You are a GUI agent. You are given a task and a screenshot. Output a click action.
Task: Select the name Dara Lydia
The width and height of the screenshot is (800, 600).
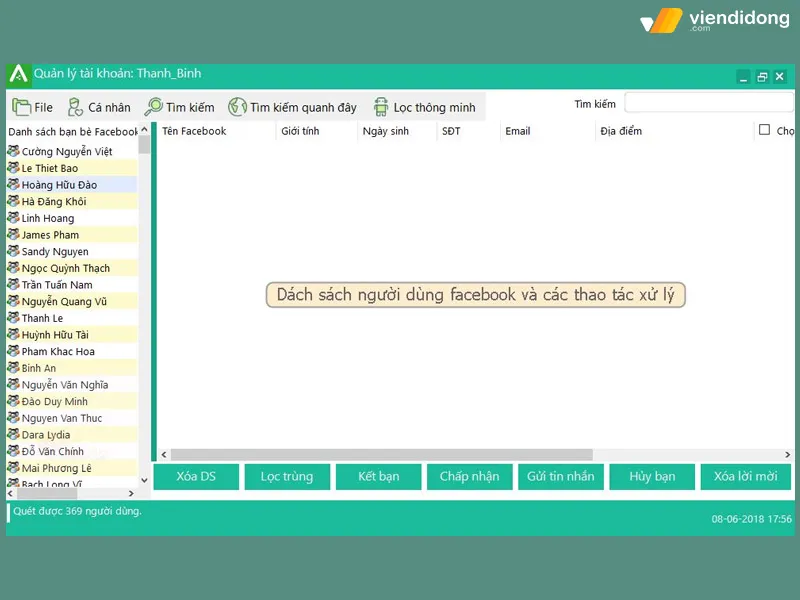[46, 435]
